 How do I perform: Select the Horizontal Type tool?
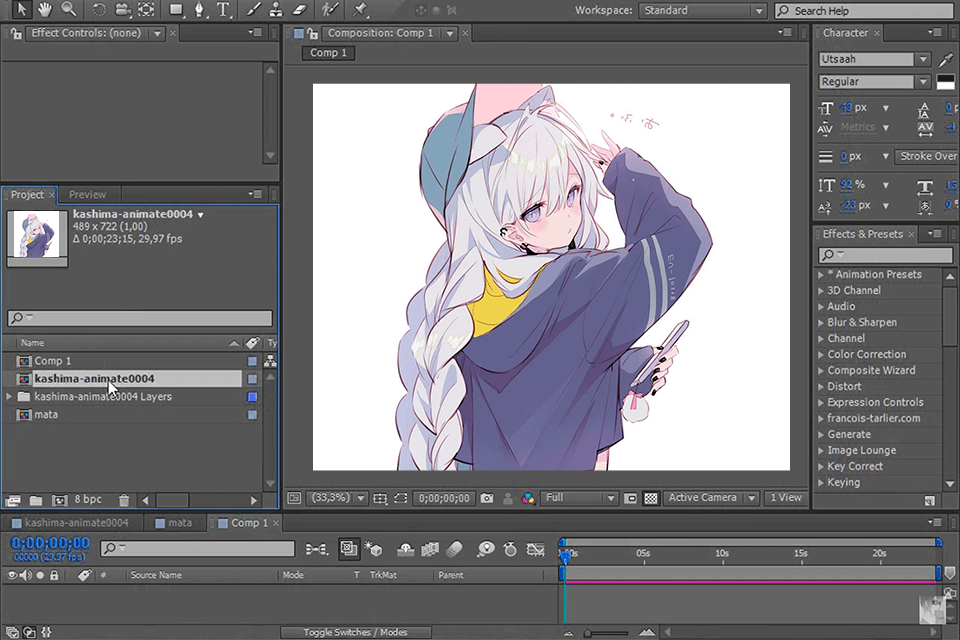(x=223, y=10)
